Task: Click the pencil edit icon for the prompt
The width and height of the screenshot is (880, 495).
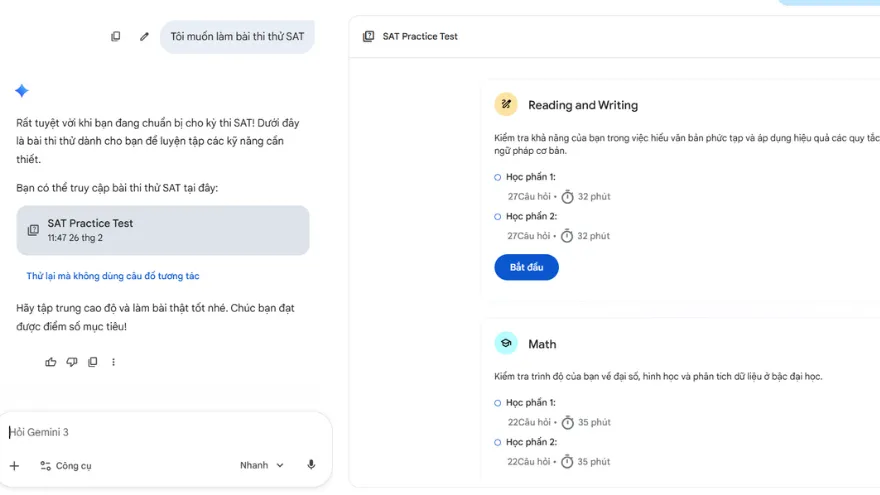Action: click(x=144, y=37)
